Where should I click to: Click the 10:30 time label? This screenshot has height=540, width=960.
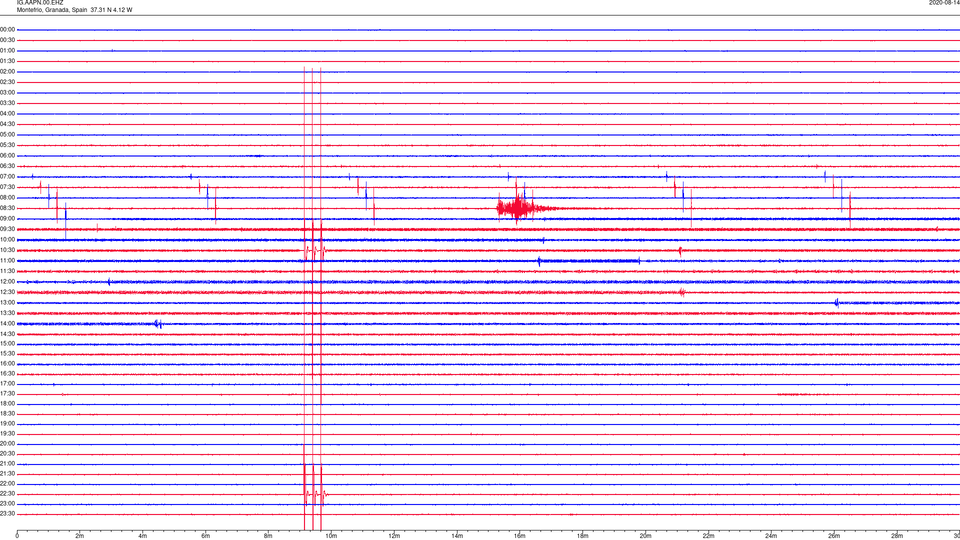[8, 250]
